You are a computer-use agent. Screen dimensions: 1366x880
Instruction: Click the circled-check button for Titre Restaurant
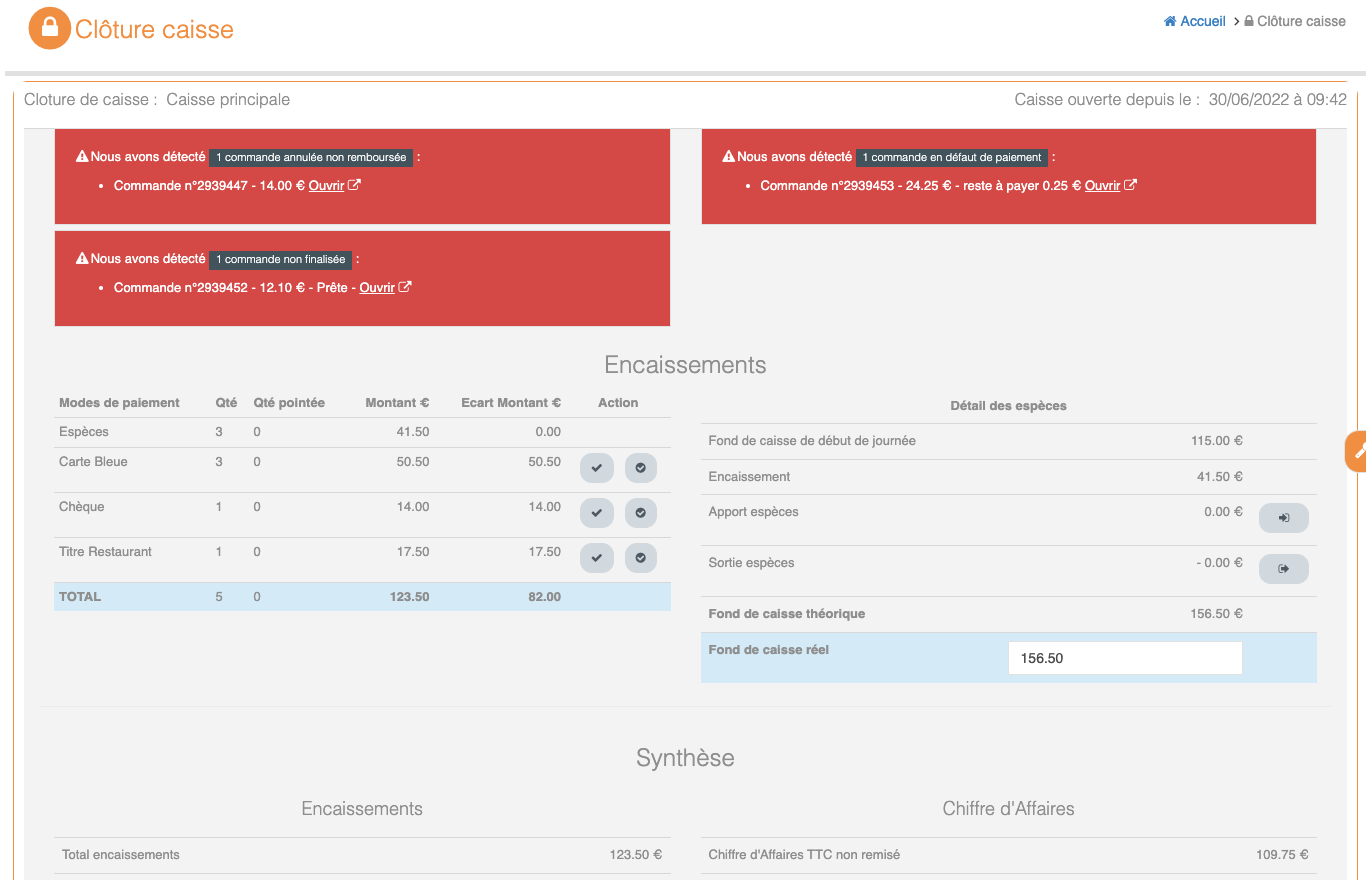point(640,558)
